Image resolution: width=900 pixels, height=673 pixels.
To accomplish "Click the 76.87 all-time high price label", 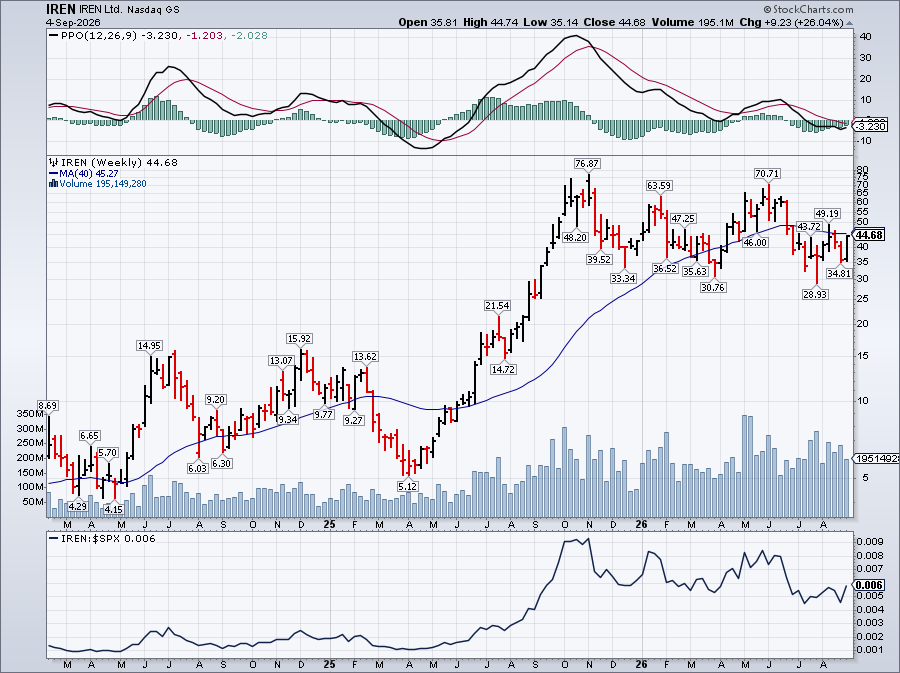I will tap(587, 164).
